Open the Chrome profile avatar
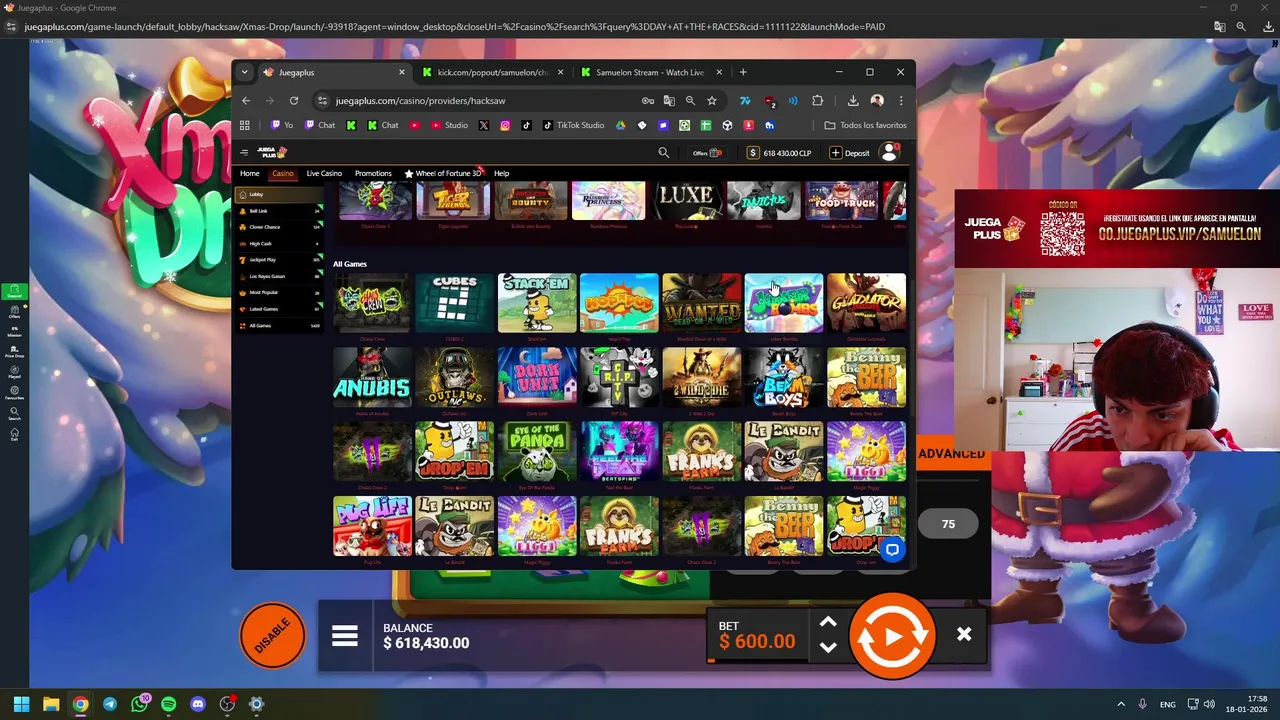 877,101
